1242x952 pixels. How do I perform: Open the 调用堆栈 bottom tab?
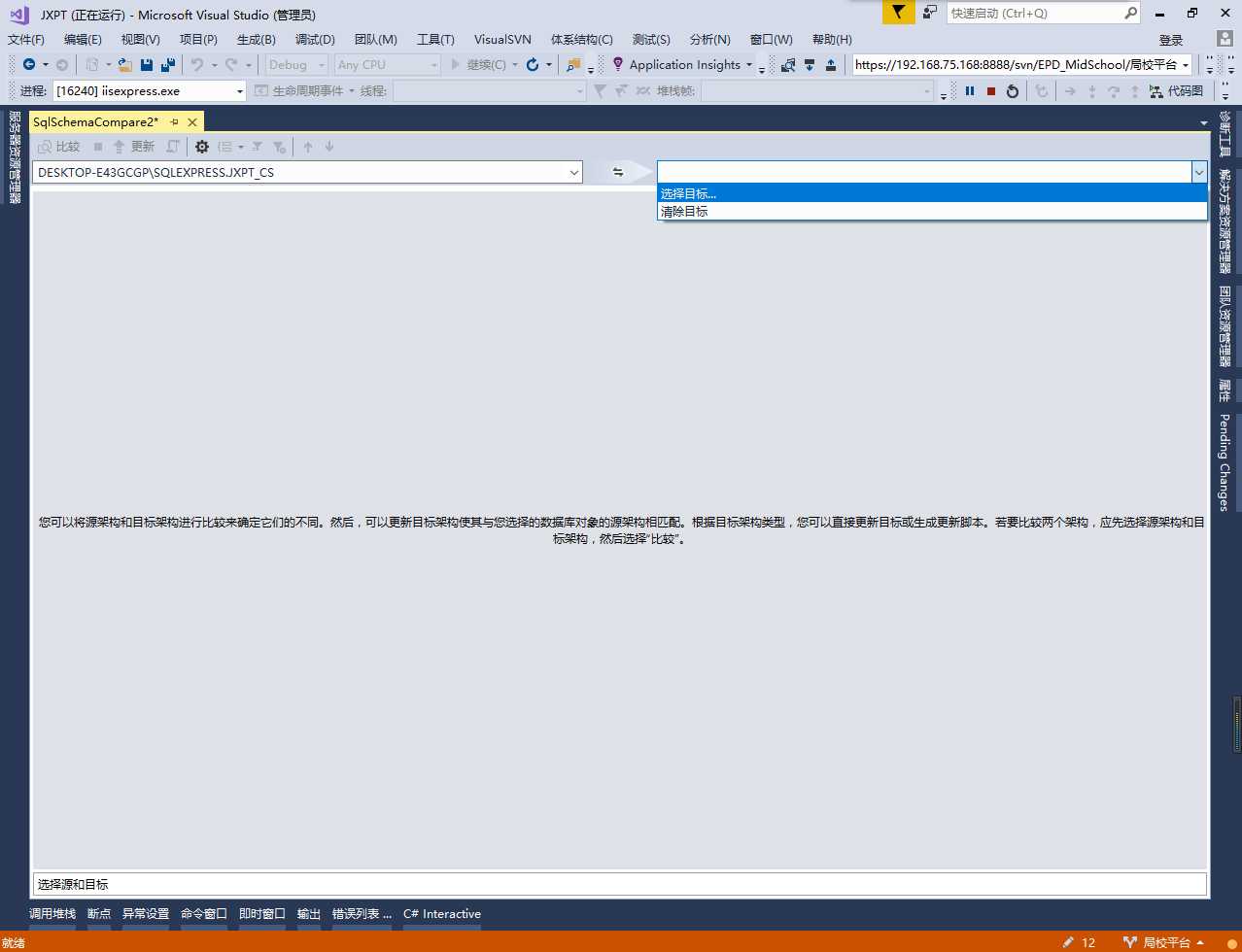pos(52,914)
